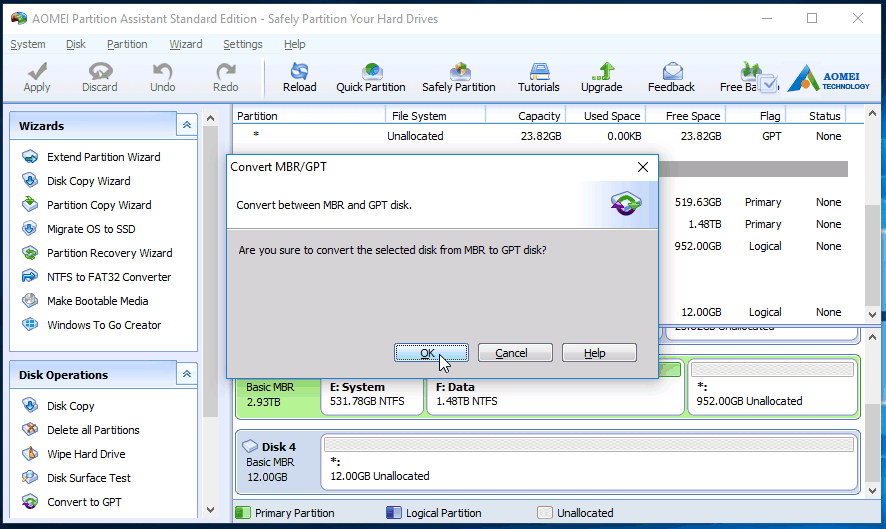Select the 952.00GB Unallocated block
886x529 pixels.
pyautogui.click(x=772, y=388)
